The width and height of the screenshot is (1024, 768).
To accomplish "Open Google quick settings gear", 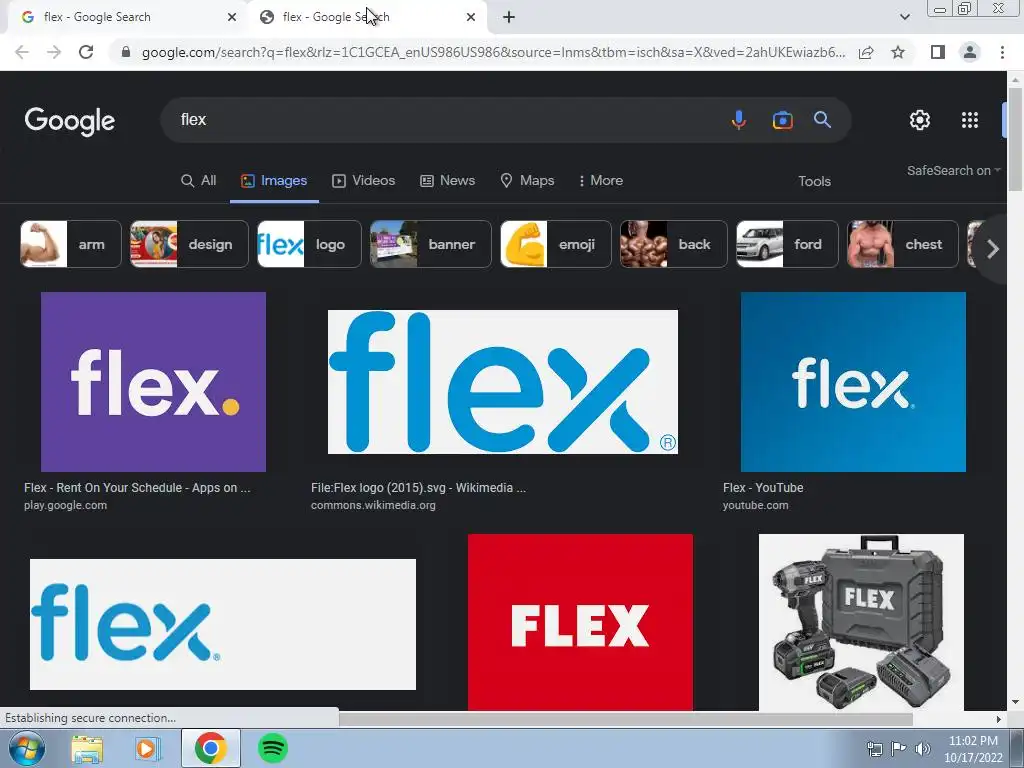I will coord(920,120).
